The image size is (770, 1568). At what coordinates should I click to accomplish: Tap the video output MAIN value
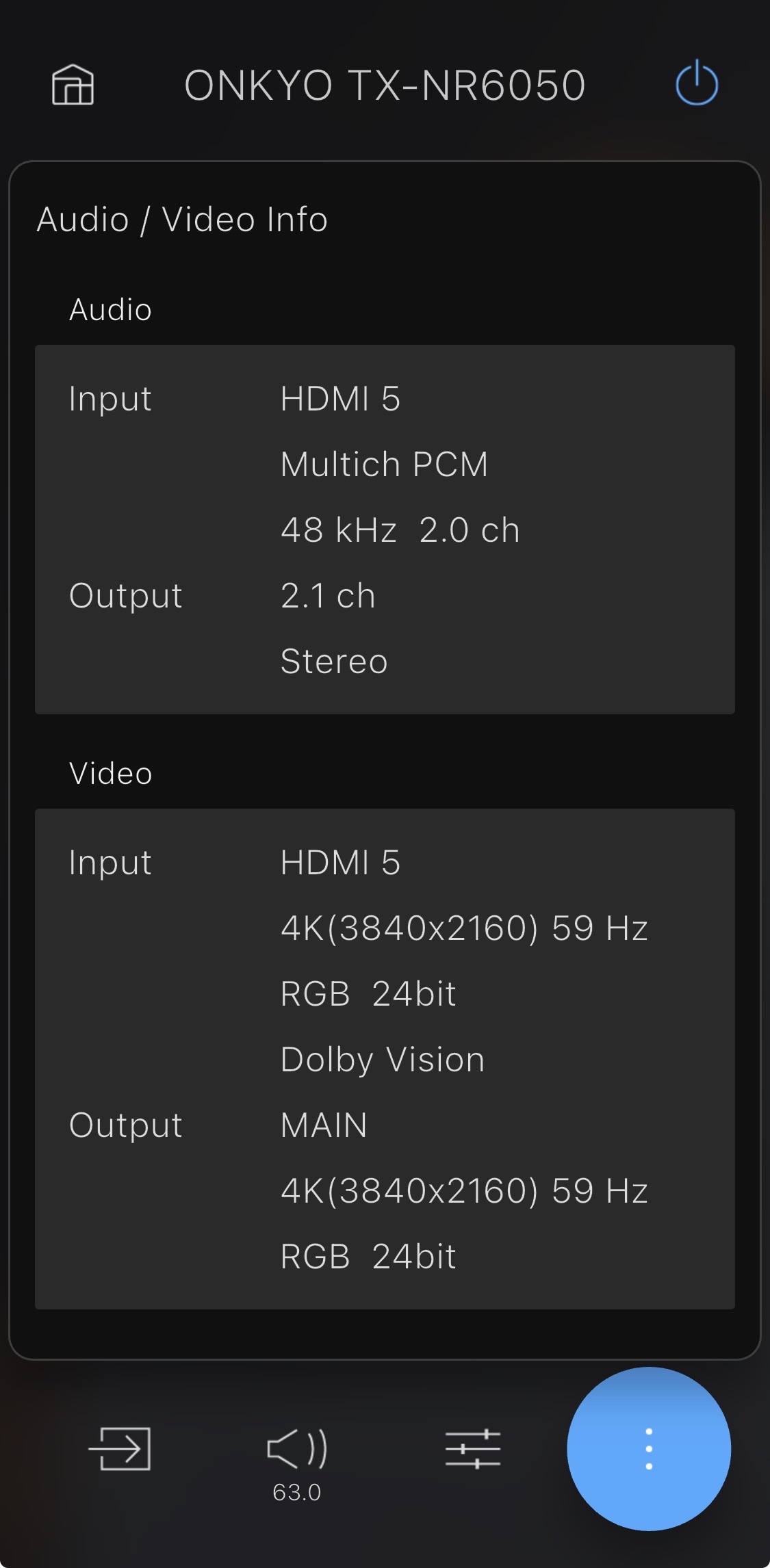tap(324, 1125)
